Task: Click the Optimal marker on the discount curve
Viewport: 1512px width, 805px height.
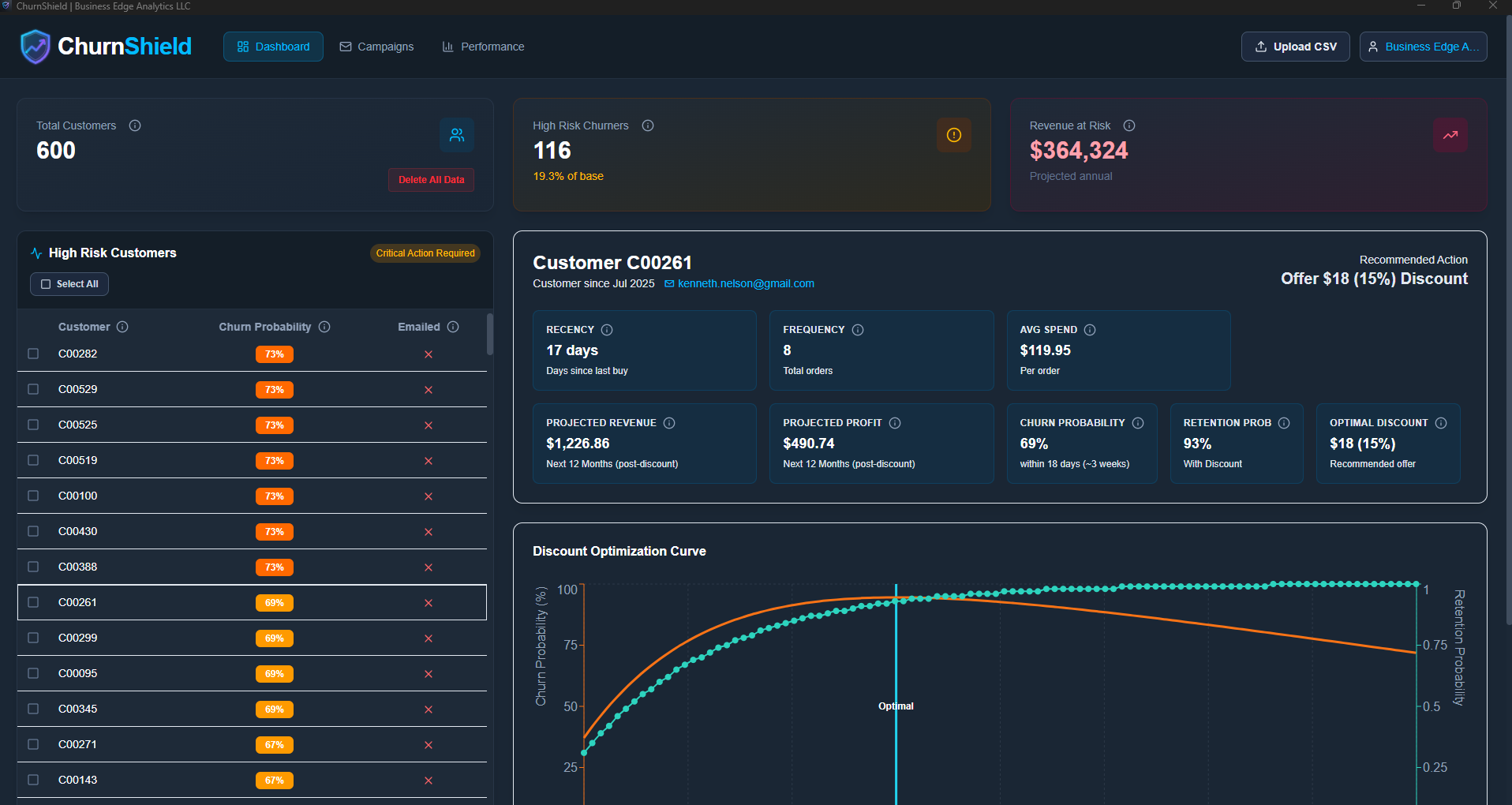Action: click(896, 706)
